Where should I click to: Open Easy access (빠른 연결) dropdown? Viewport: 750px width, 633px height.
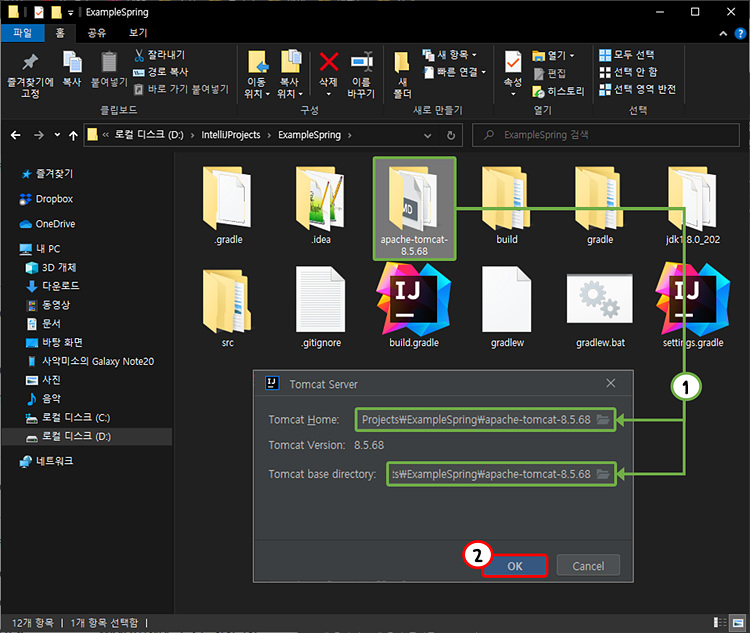455,72
